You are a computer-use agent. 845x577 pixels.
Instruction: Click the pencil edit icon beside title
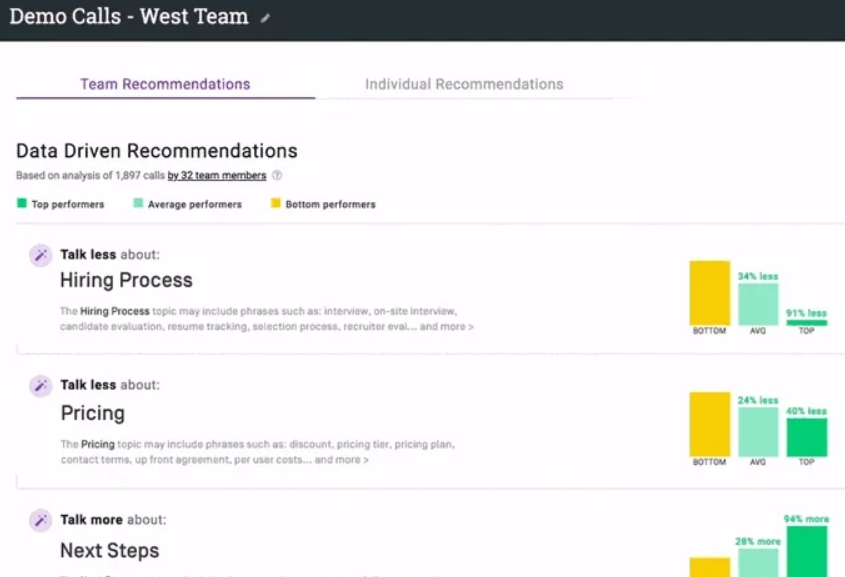point(265,18)
